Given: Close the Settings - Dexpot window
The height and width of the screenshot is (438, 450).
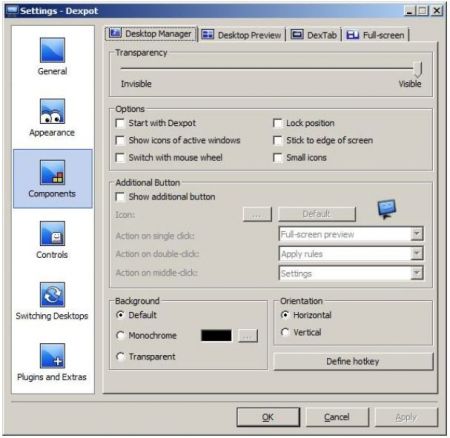Looking at the screenshot, I should [437, 11].
